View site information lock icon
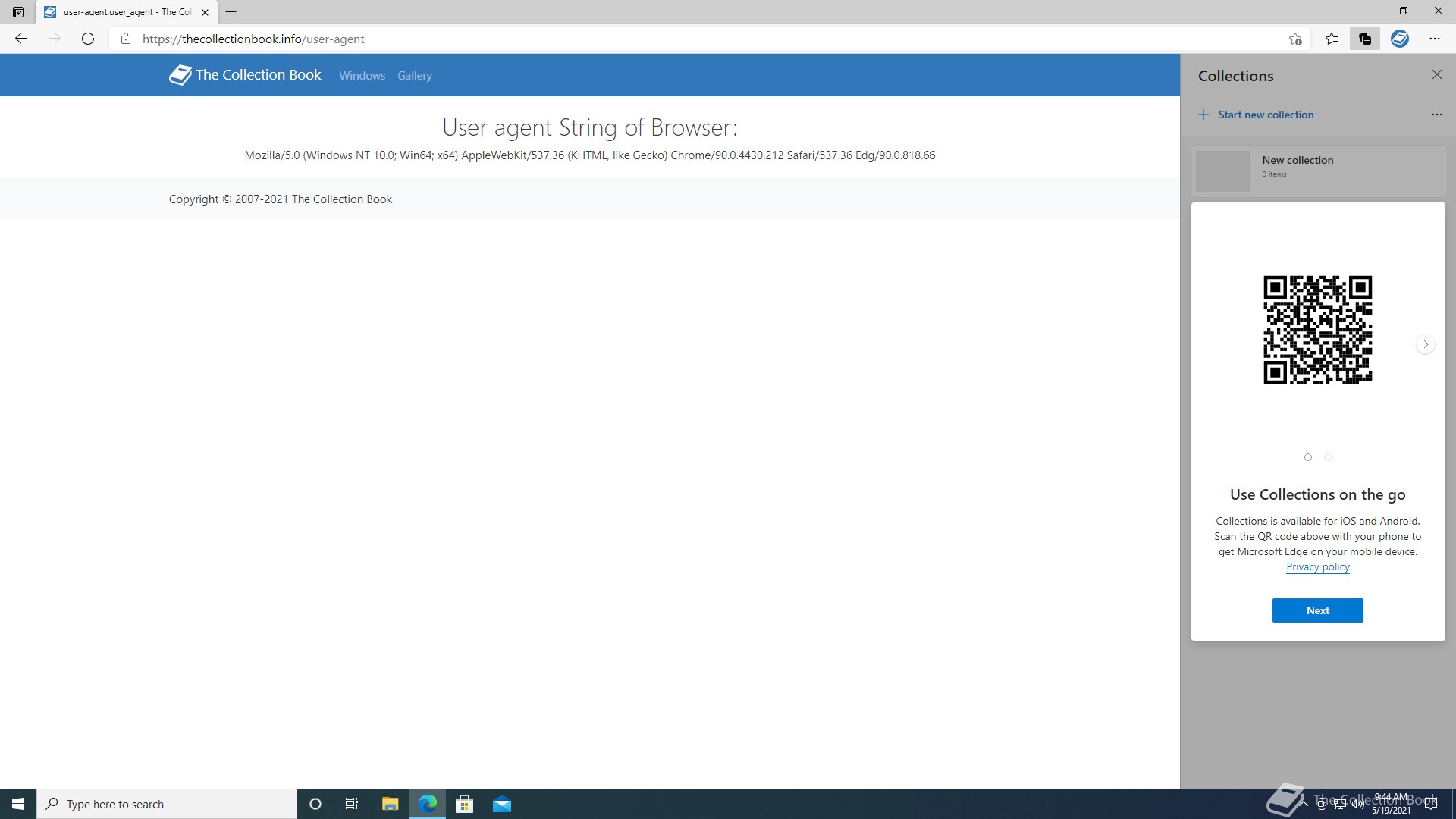 coord(126,39)
